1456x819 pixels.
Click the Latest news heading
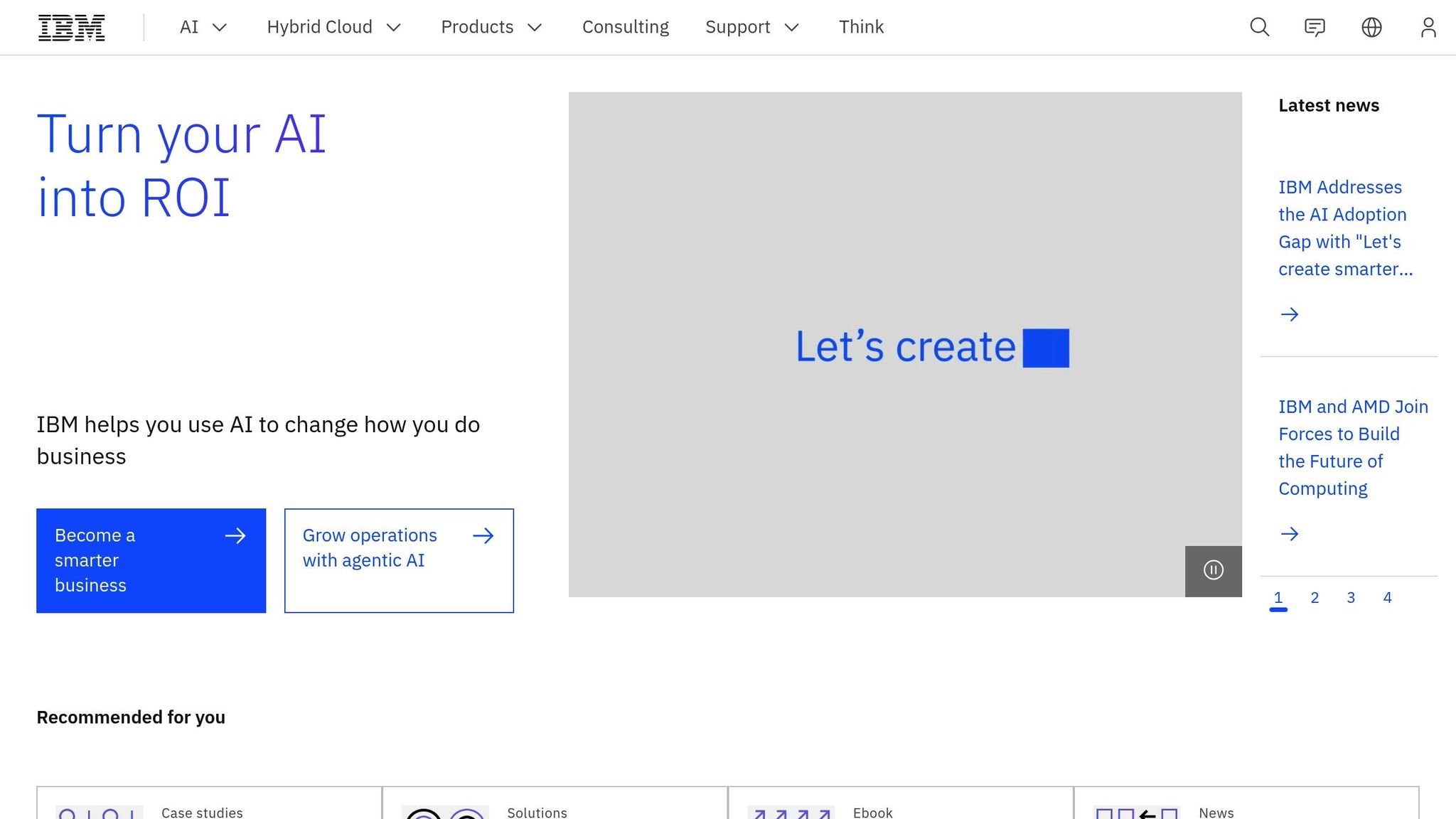click(1329, 105)
